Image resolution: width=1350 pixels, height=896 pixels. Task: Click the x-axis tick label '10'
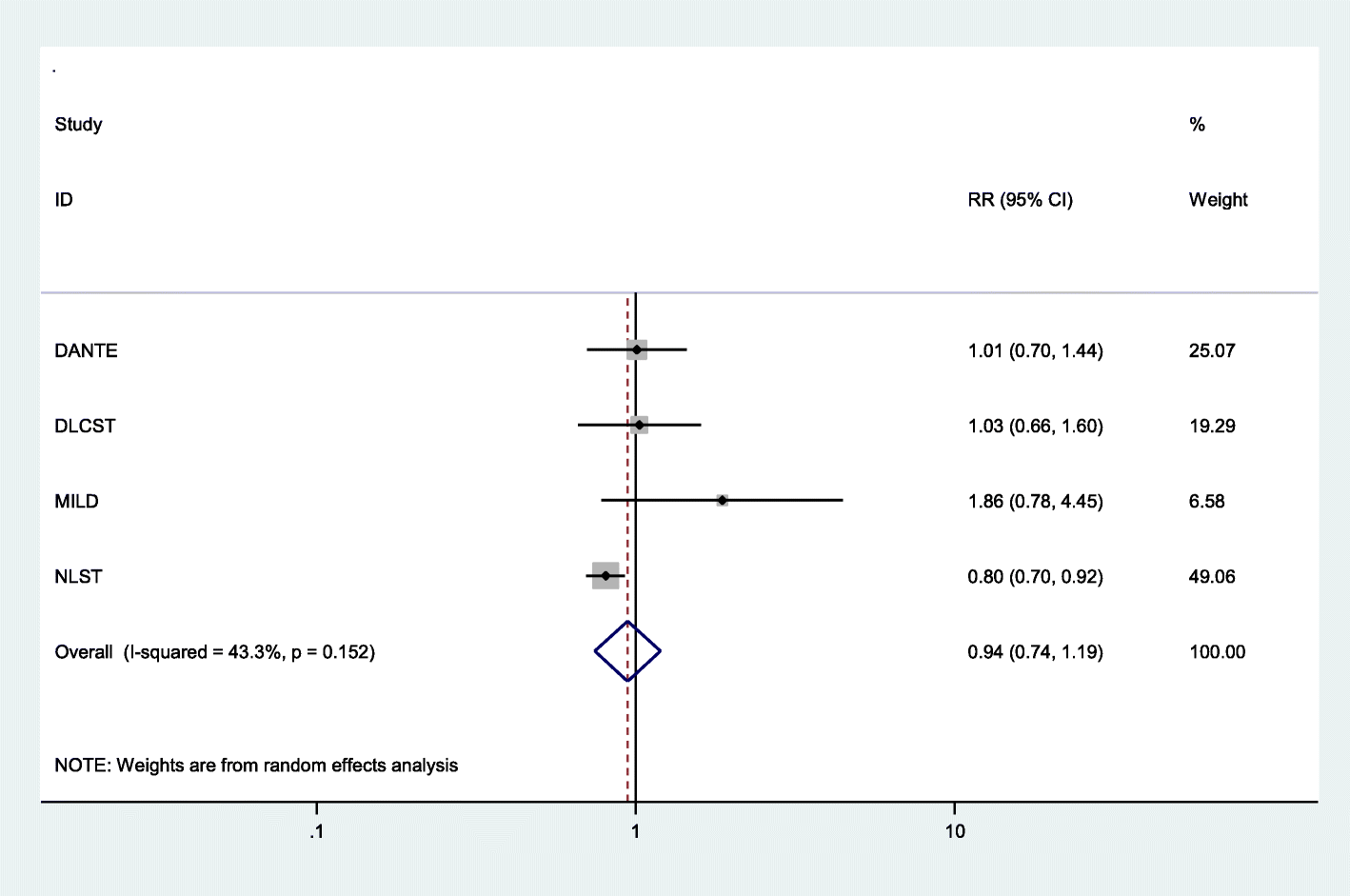pos(955,831)
